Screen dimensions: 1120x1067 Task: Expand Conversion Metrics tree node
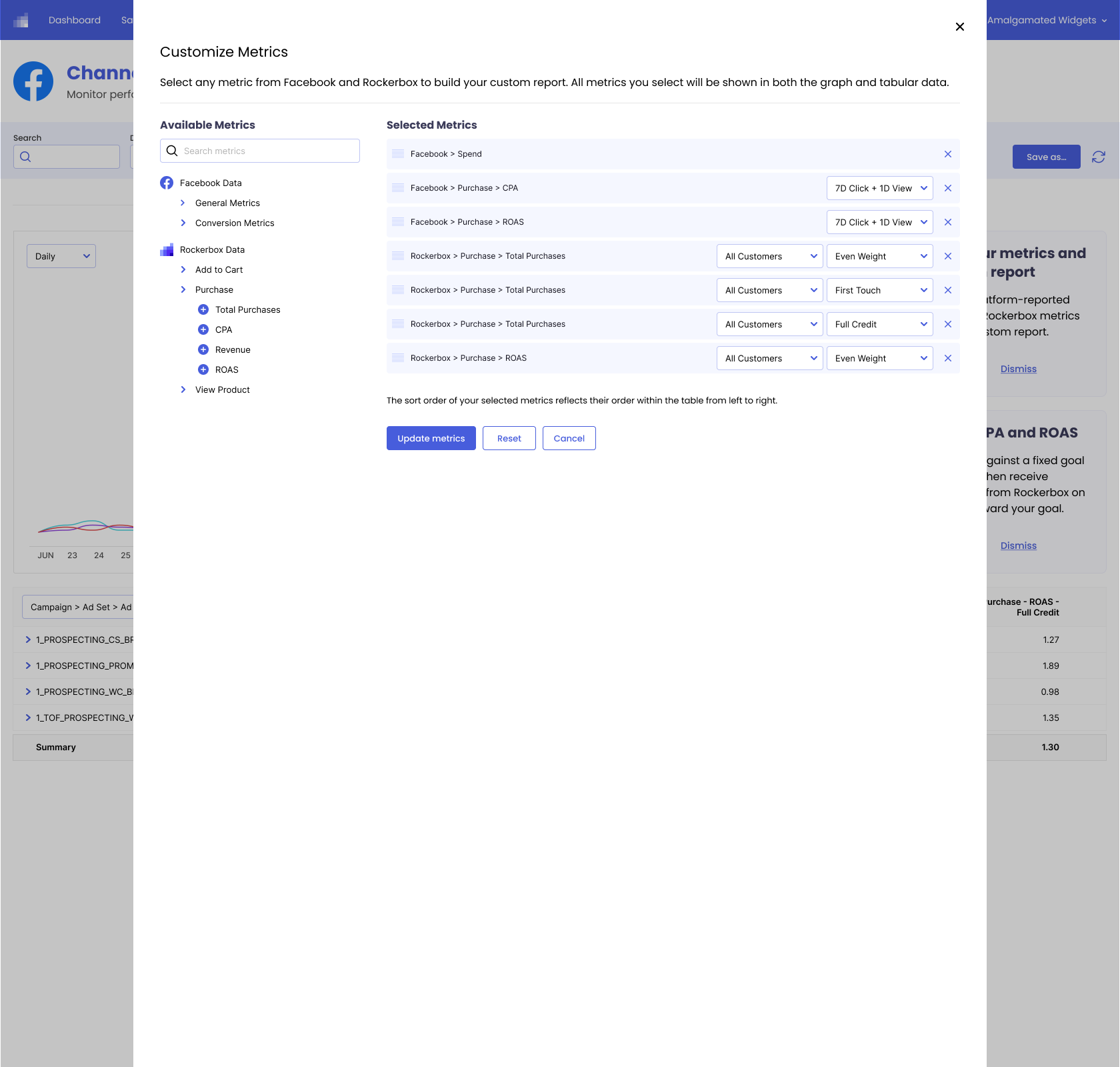(x=183, y=223)
